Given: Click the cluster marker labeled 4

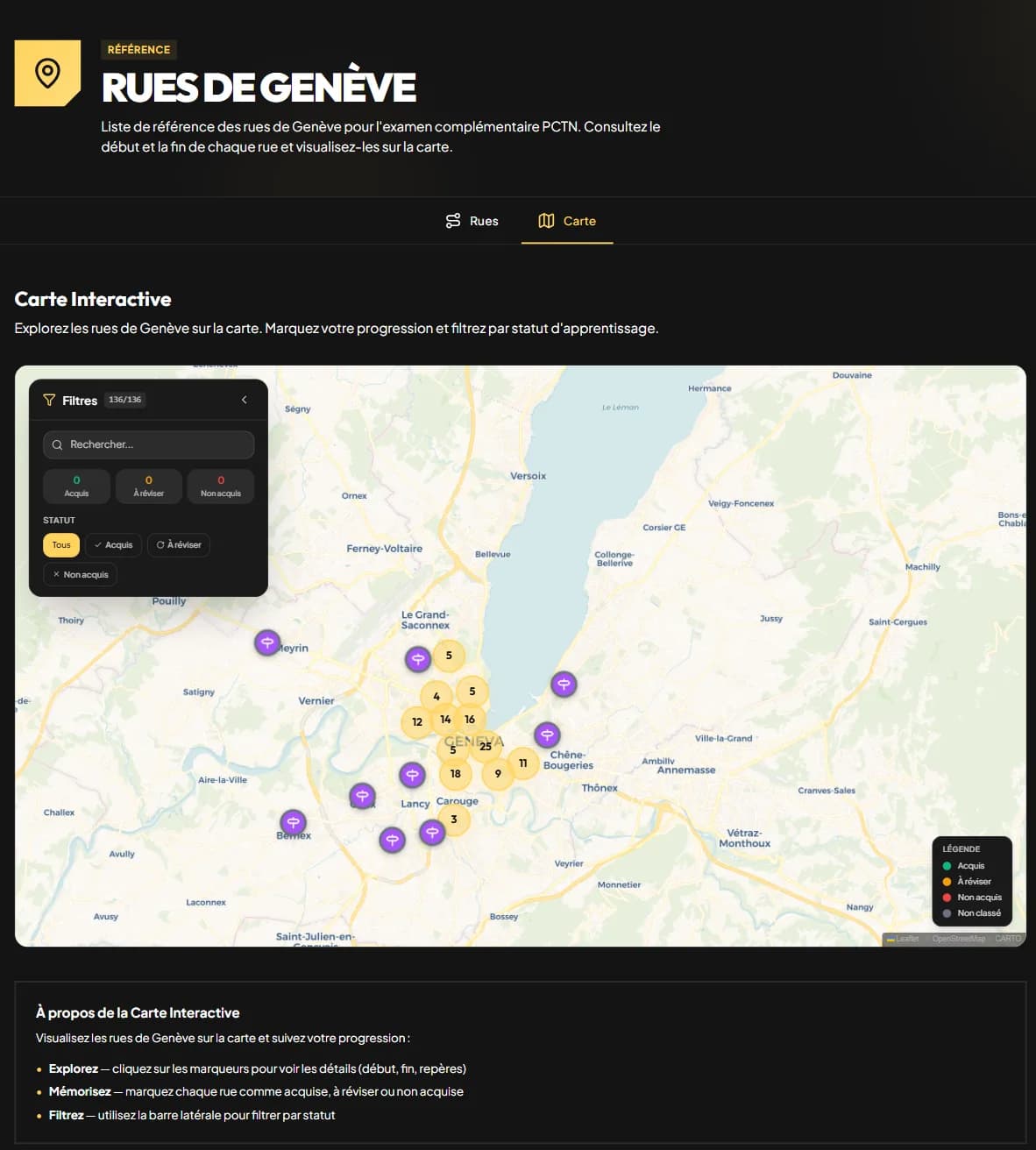Looking at the screenshot, I should click(x=436, y=697).
